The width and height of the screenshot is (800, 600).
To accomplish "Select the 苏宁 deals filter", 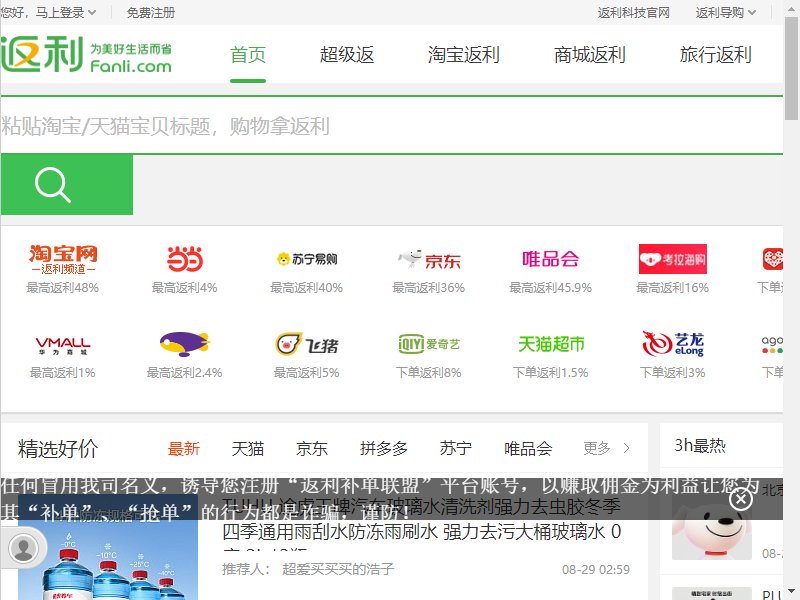I will click(x=456, y=449).
